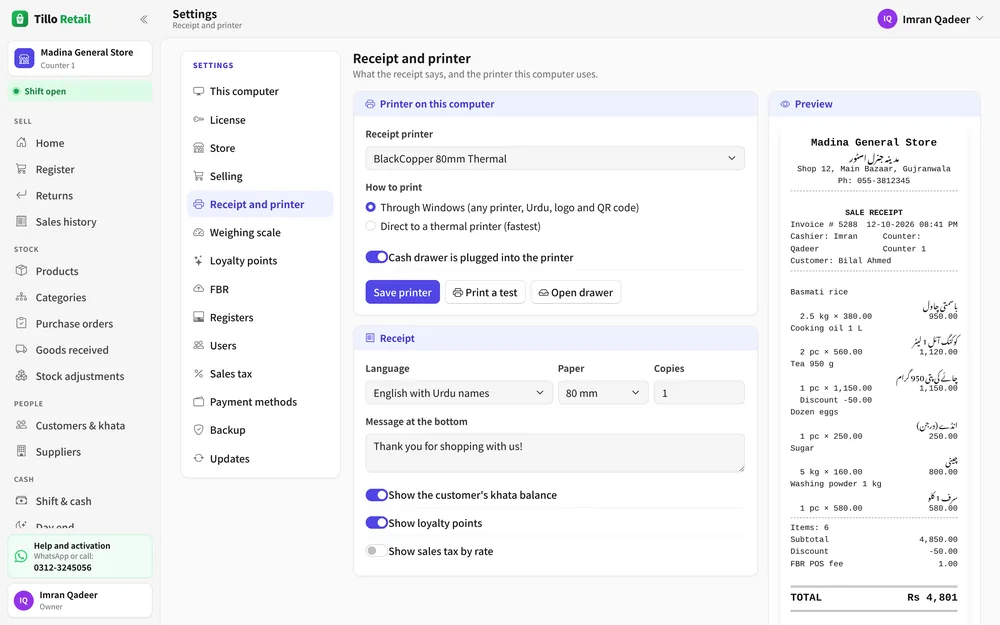Click the Shift open status indicator
The height and width of the screenshot is (625, 1000).
(x=80, y=91)
